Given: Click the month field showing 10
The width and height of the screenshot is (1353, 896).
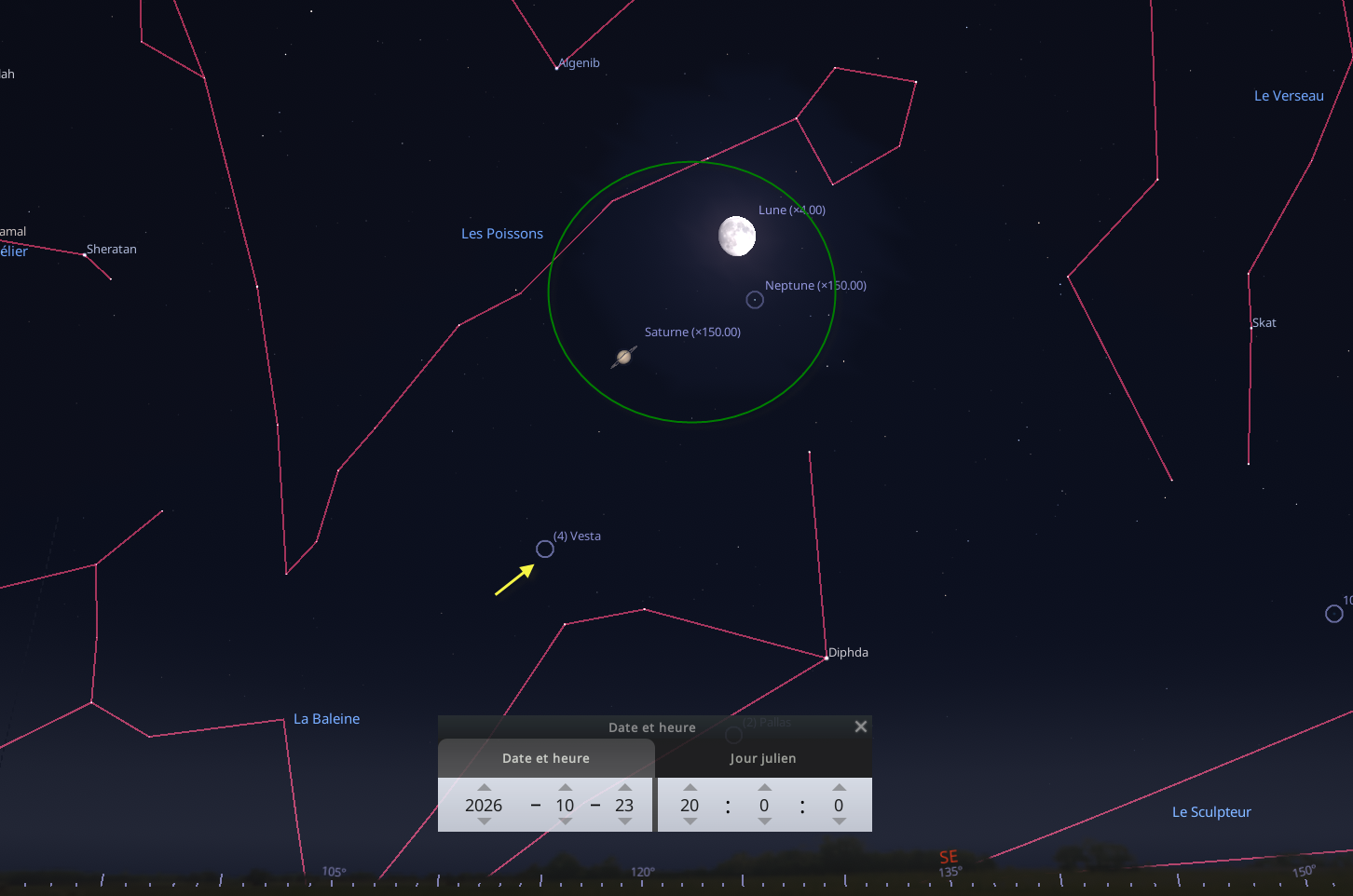Looking at the screenshot, I should pyautogui.click(x=565, y=805).
